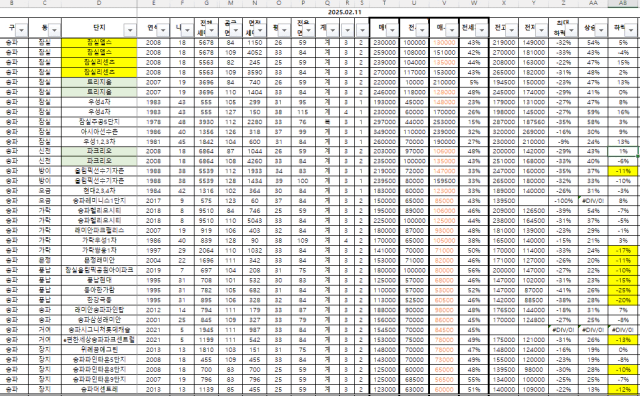Image resolution: width=640 pixels, height=396 pixels.
Task: Open the filter dropdown in column AB header
Action: [631, 30]
